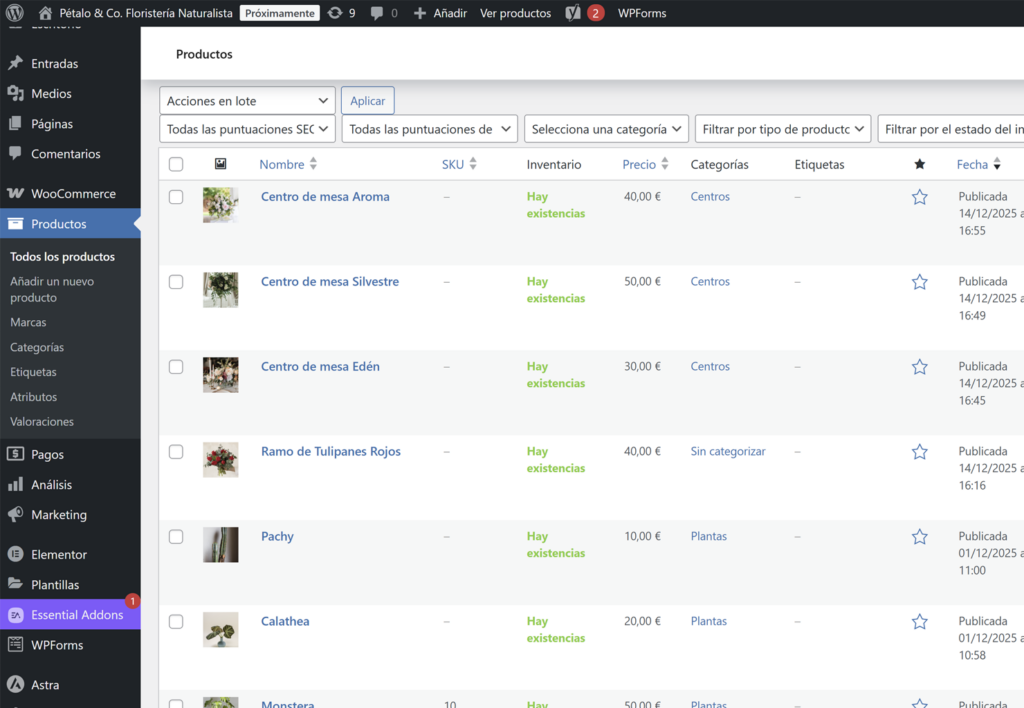The width and height of the screenshot is (1024, 708).
Task: Feature Ramo de Tulipanes Rojos with star
Action: pyautogui.click(x=920, y=451)
